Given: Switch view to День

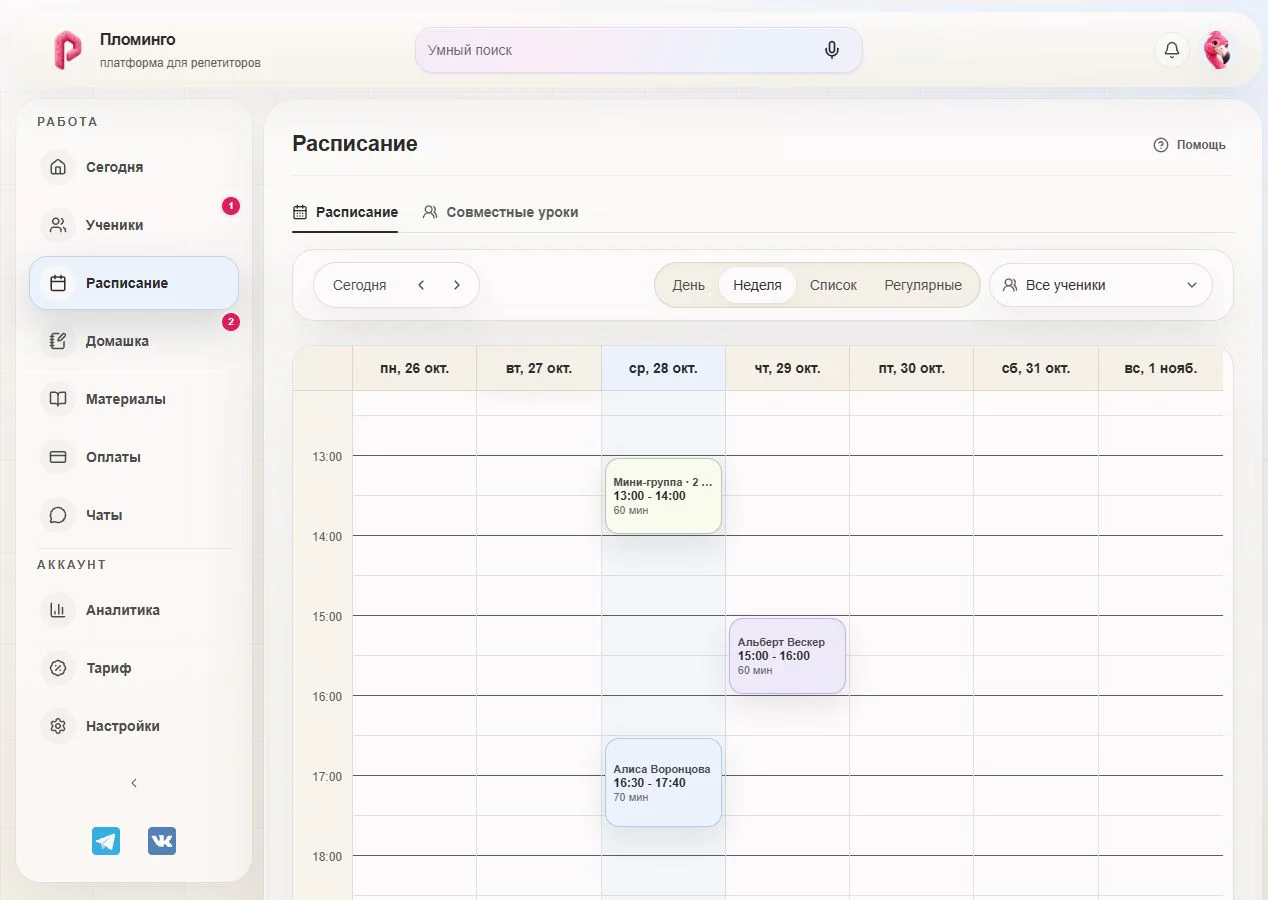Looking at the screenshot, I should 689,285.
